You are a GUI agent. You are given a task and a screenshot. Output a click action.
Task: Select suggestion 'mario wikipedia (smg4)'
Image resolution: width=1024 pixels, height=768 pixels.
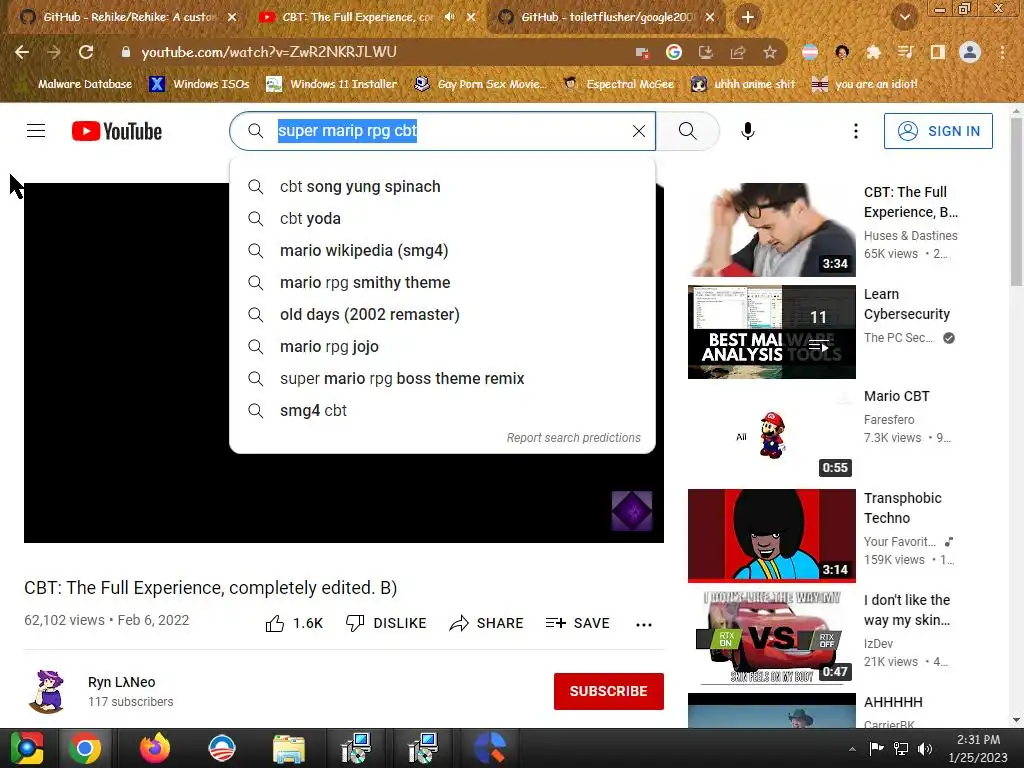pyautogui.click(x=442, y=251)
